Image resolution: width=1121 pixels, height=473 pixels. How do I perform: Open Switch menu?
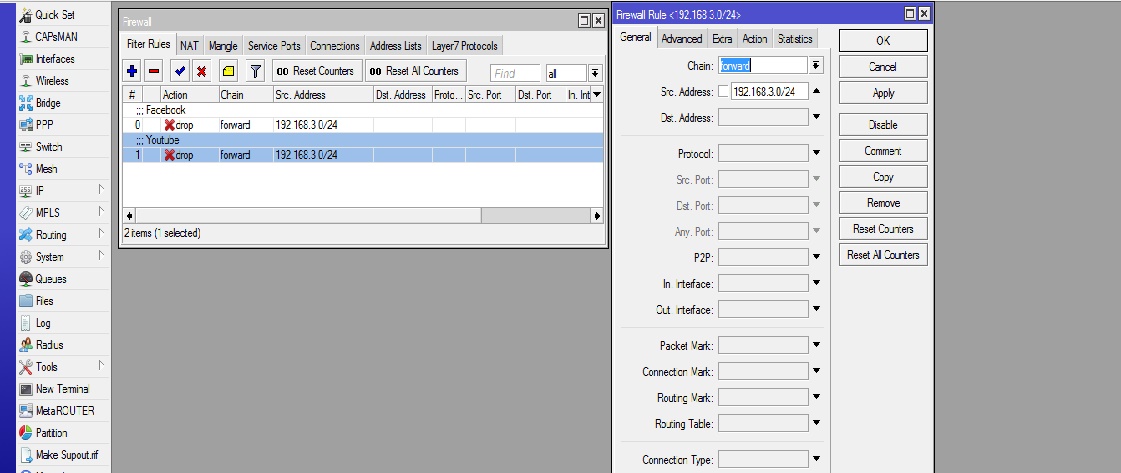49,147
